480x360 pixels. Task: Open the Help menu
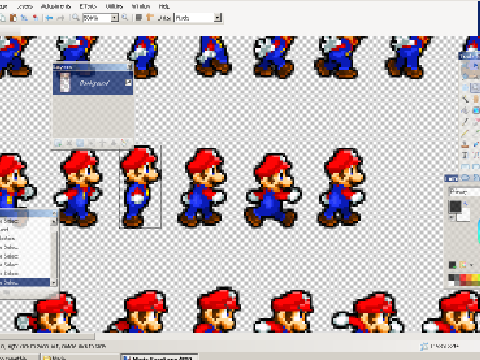[x=164, y=6]
